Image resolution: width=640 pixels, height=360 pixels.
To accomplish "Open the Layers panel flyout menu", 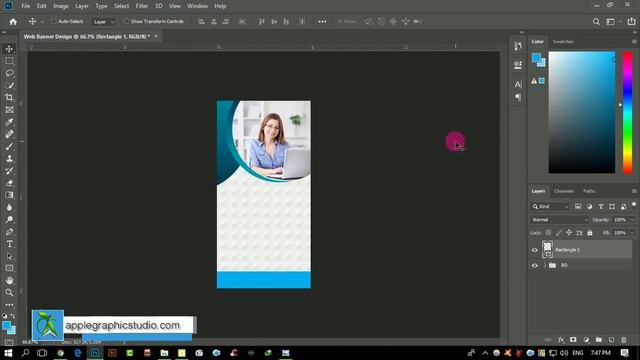I will click(634, 191).
